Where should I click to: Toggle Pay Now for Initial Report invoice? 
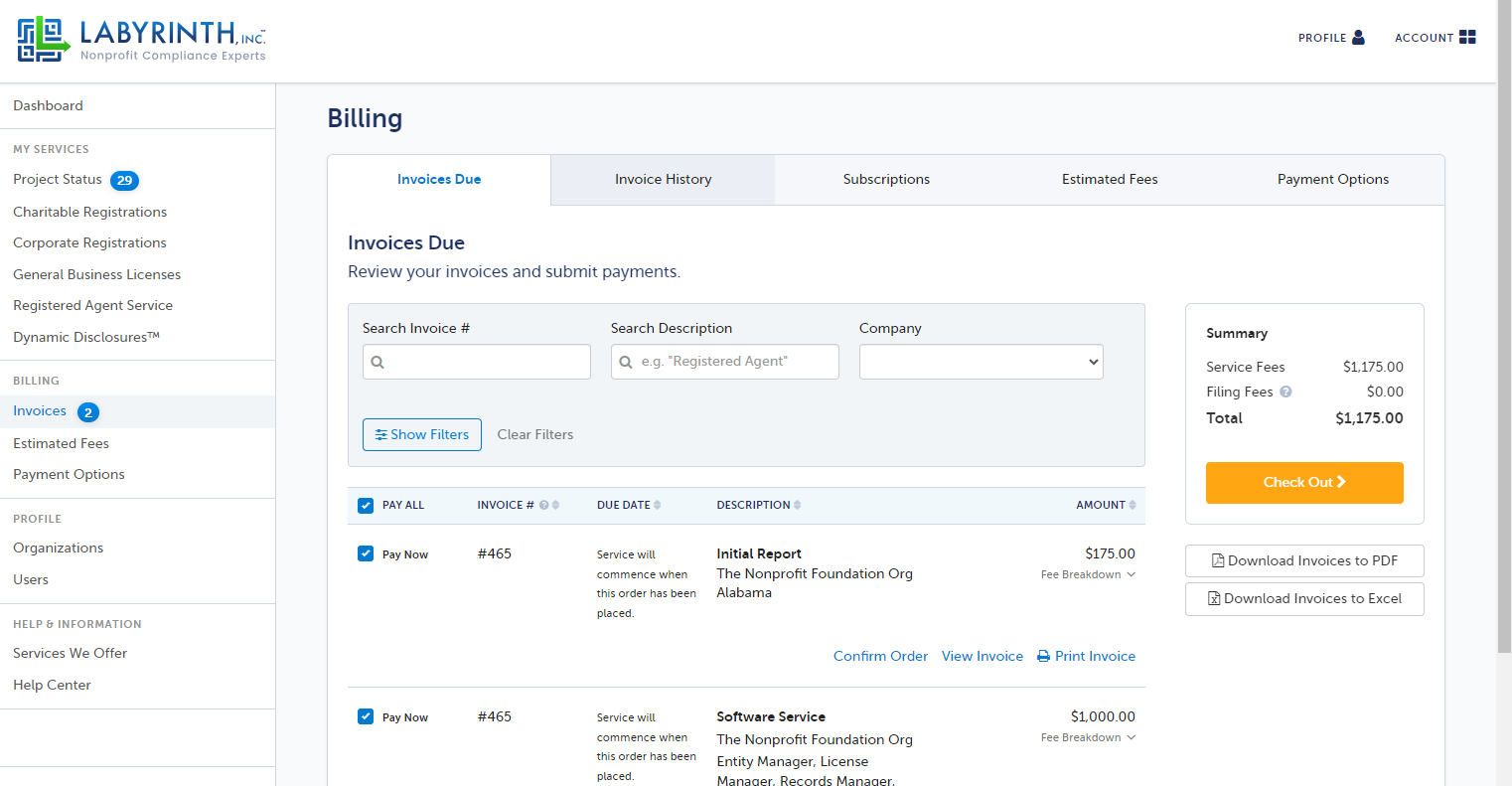pos(366,554)
